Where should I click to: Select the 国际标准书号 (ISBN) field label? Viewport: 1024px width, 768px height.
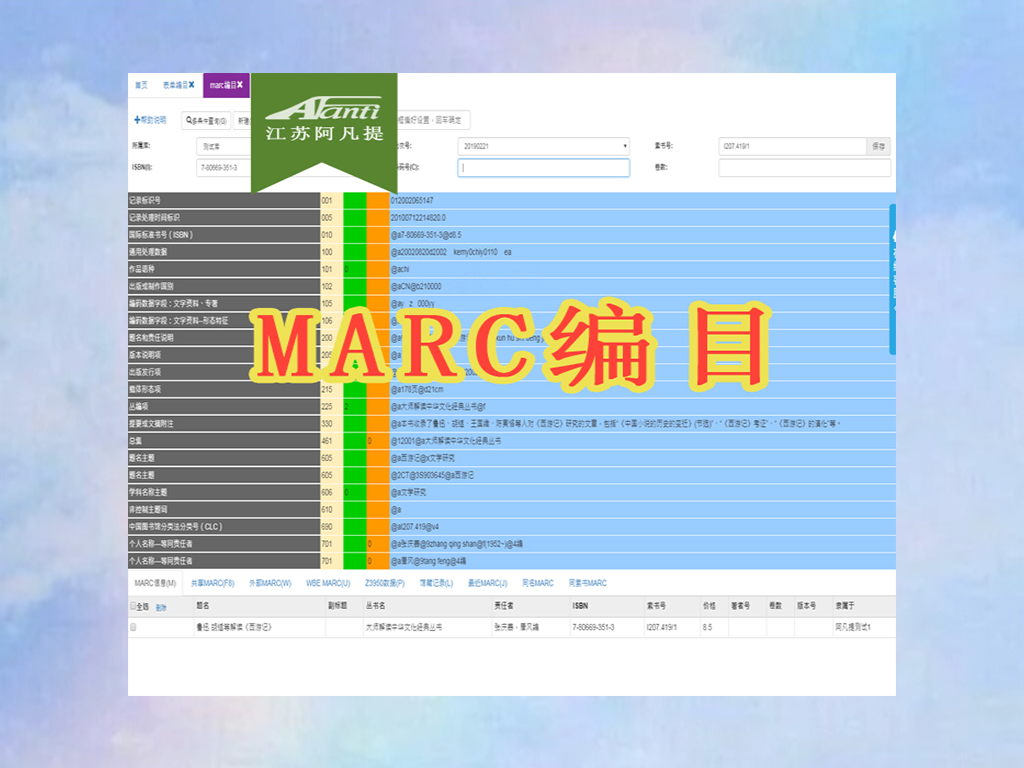pyautogui.click(x=224, y=234)
